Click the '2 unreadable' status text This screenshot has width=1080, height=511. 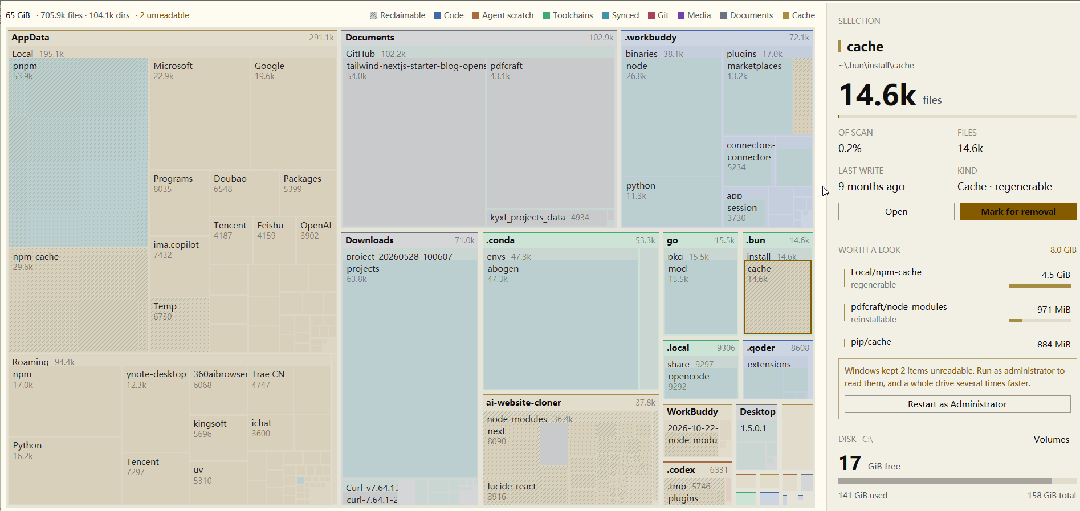click(x=163, y=15)
